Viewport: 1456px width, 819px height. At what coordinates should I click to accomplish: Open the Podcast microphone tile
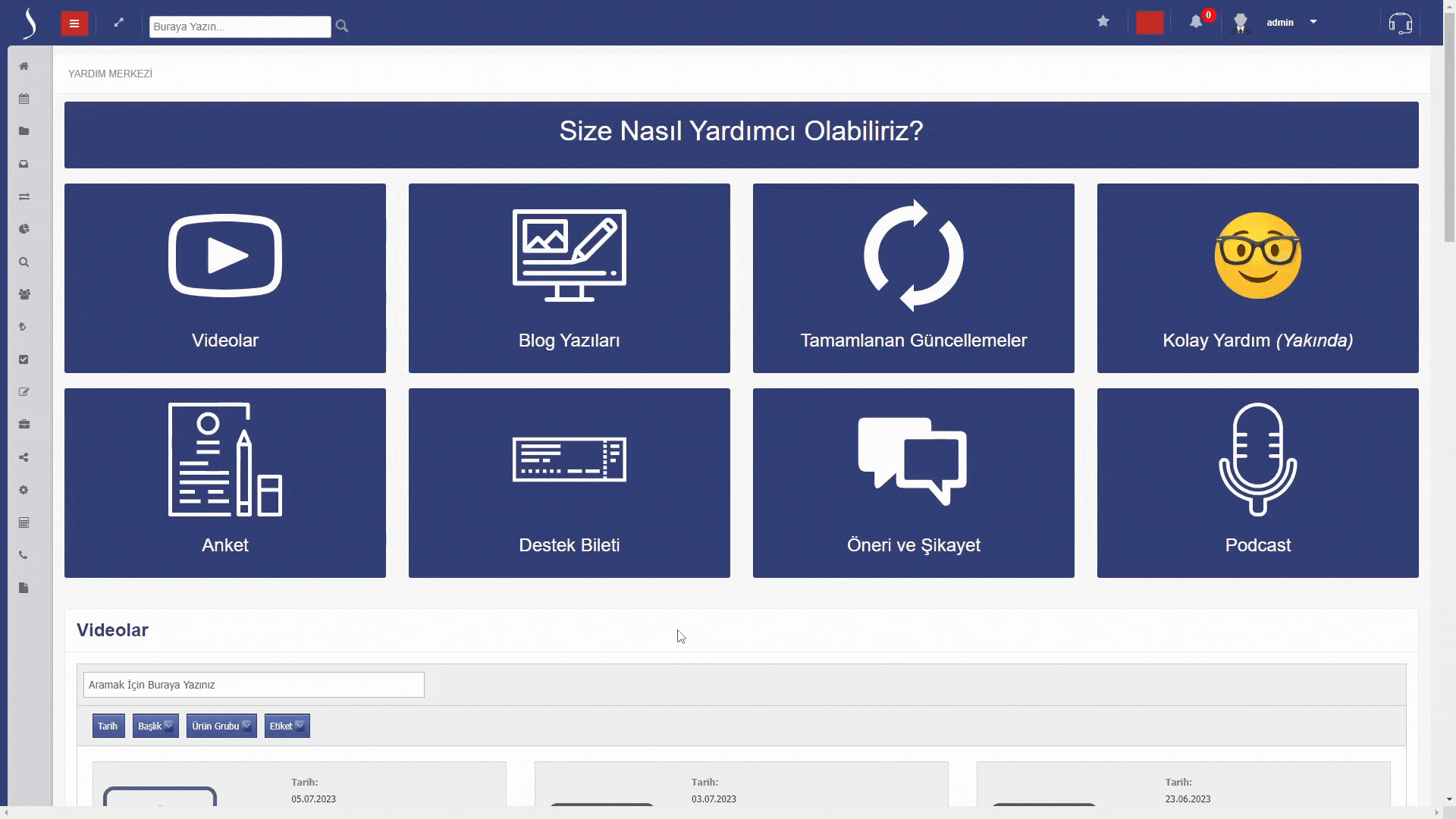point(1257,482)
